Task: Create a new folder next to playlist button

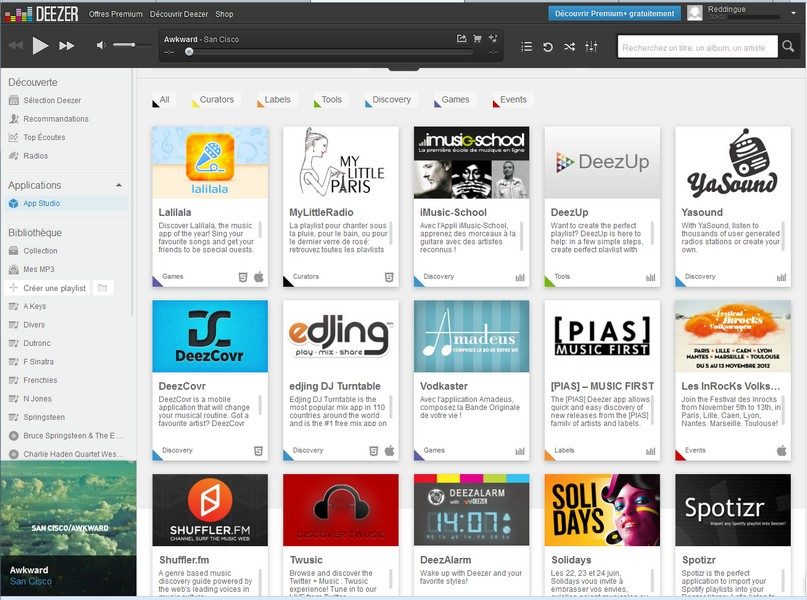Action: pos(103,288)
